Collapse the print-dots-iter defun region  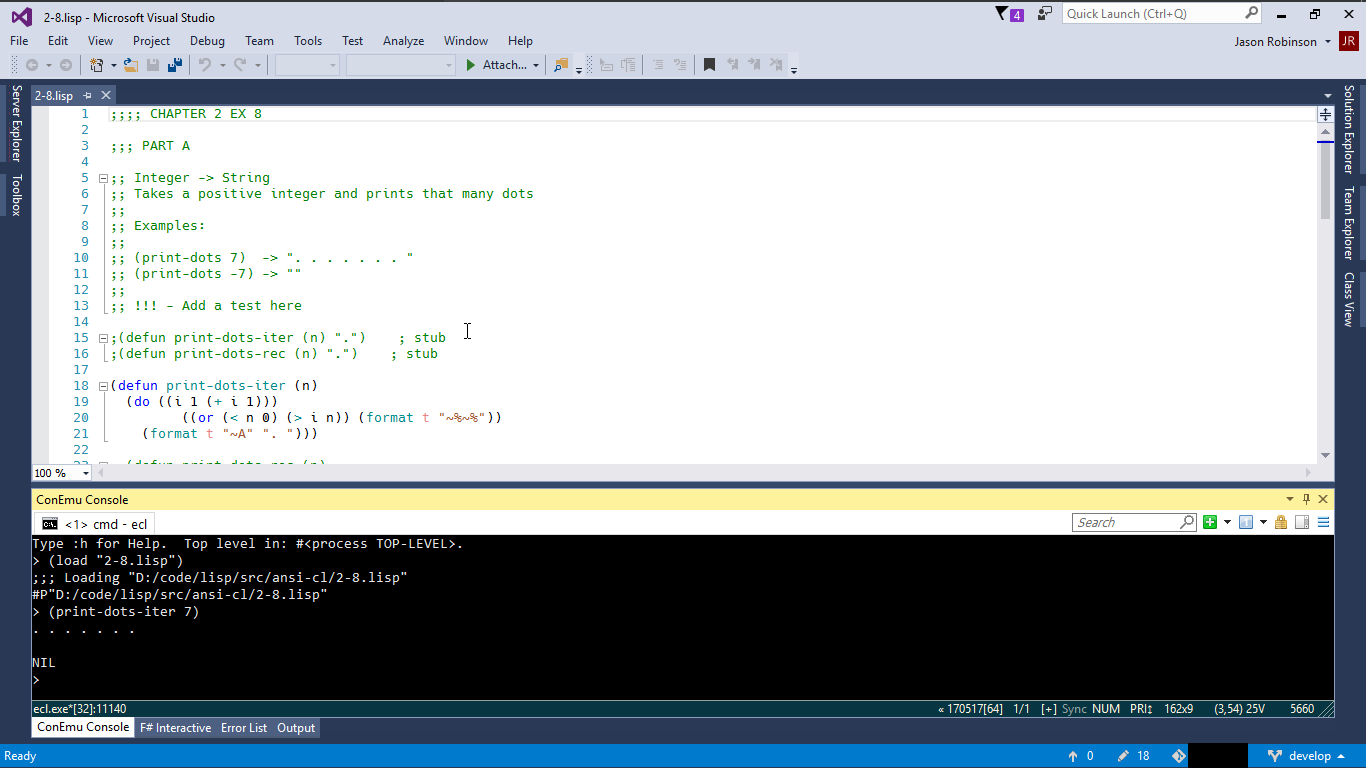coord(103,385)
